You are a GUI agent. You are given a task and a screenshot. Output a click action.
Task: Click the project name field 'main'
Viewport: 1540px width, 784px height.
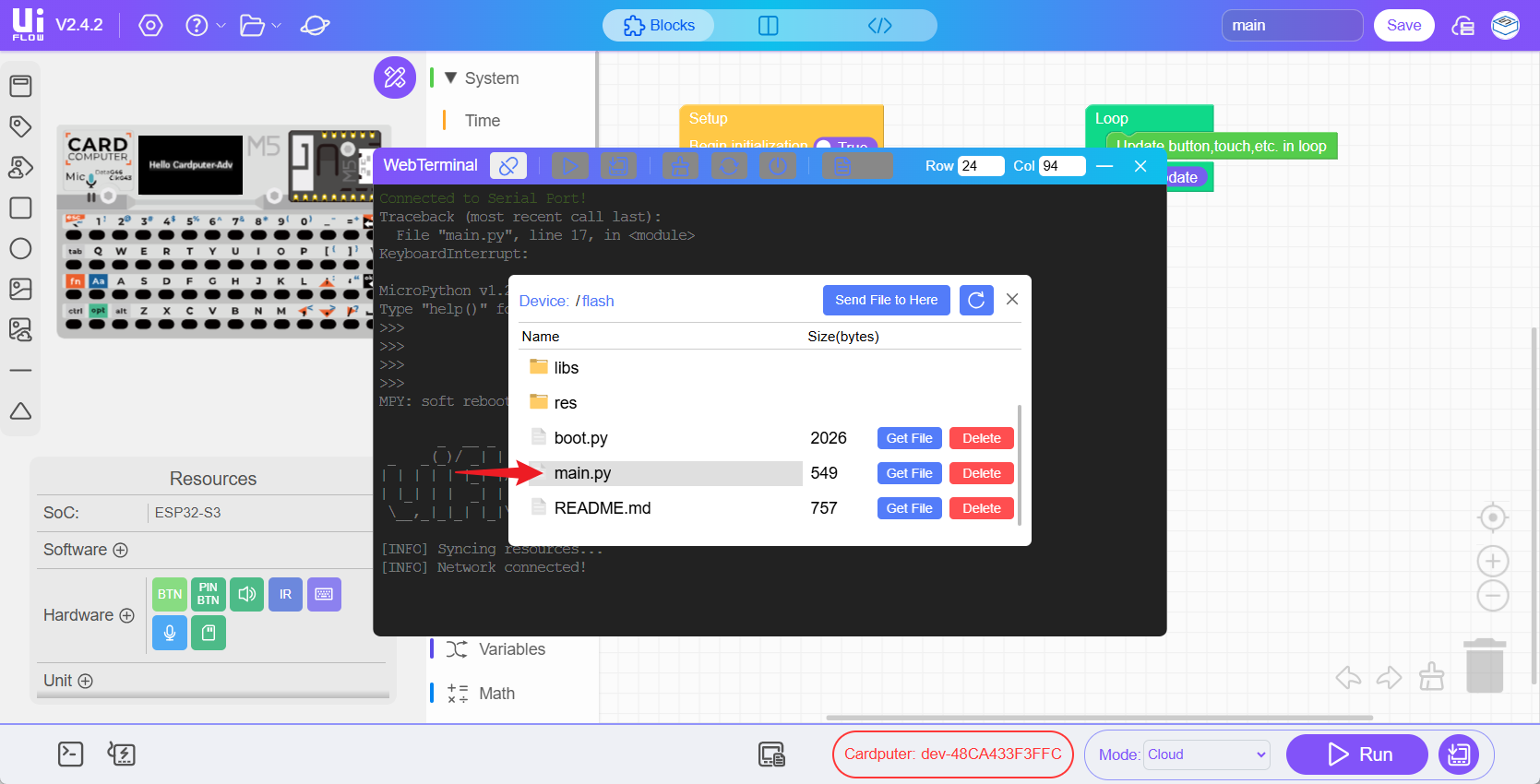pyautogui.click(x=1292, y=25)
